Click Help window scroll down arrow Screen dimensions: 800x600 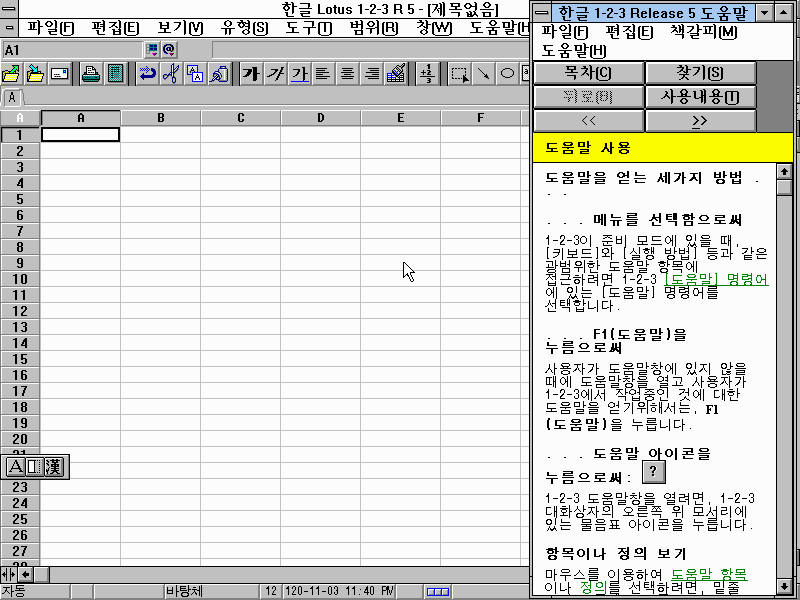point(784,586)
